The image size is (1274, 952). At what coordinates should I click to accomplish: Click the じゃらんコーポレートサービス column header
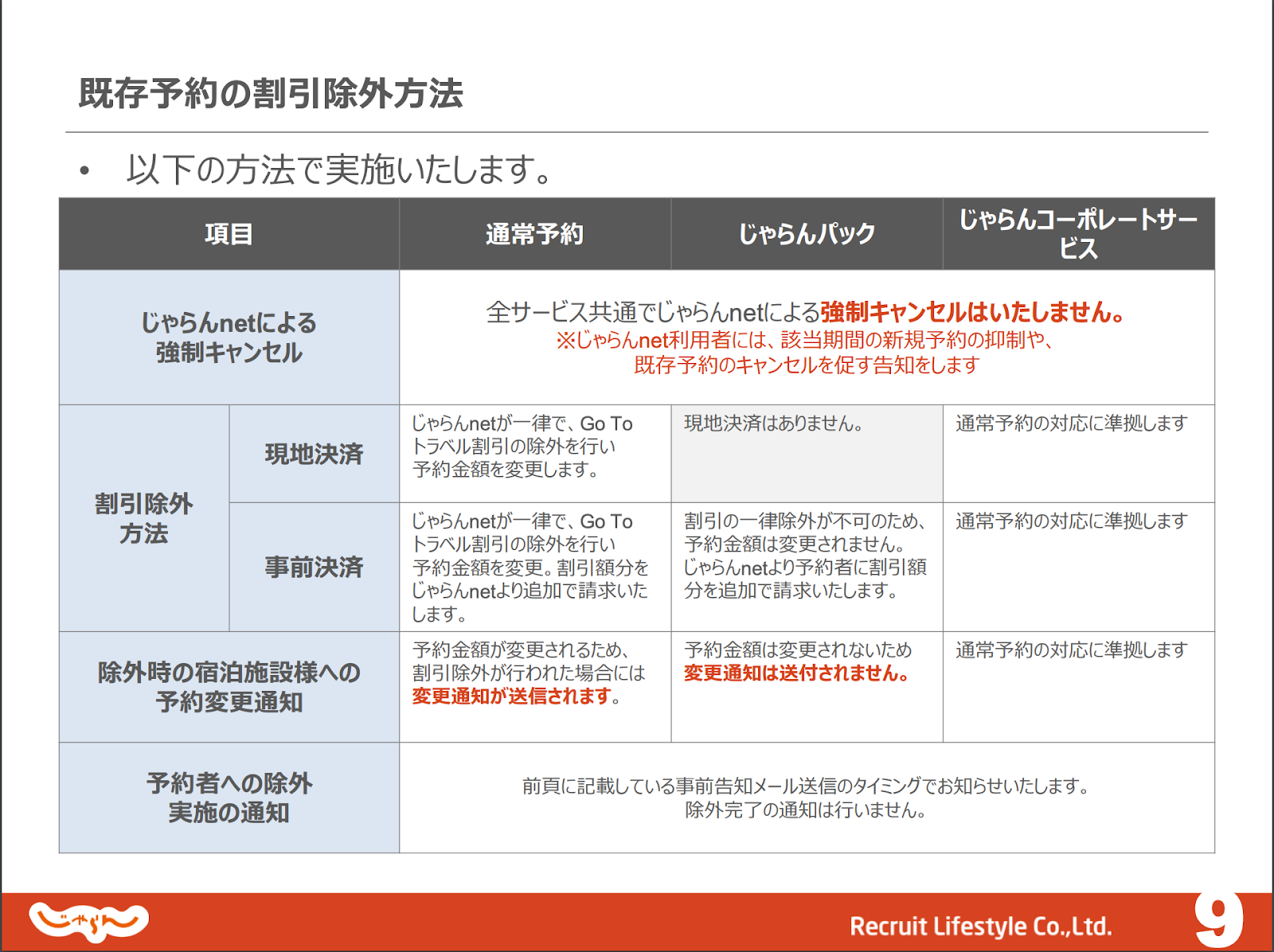[1079, 234]
